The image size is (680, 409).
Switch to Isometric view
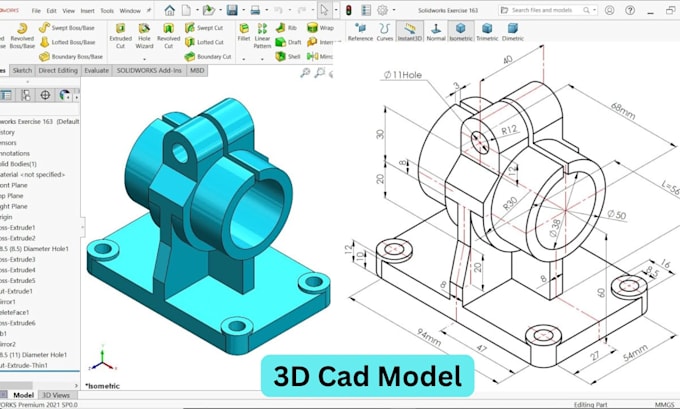tap(461, 32)
